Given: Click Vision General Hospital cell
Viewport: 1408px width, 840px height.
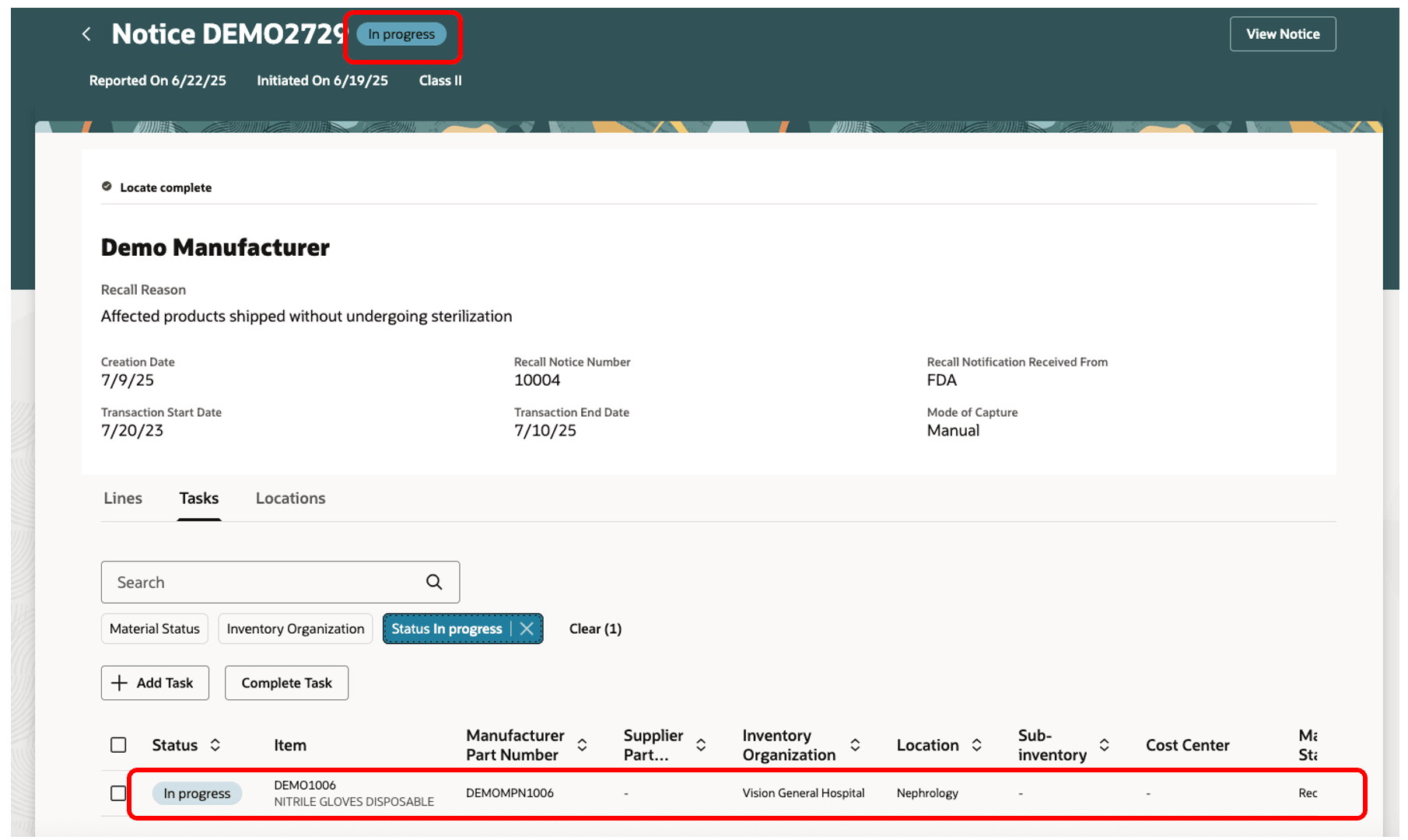Looking at the screenshot, I should (804, 793).
